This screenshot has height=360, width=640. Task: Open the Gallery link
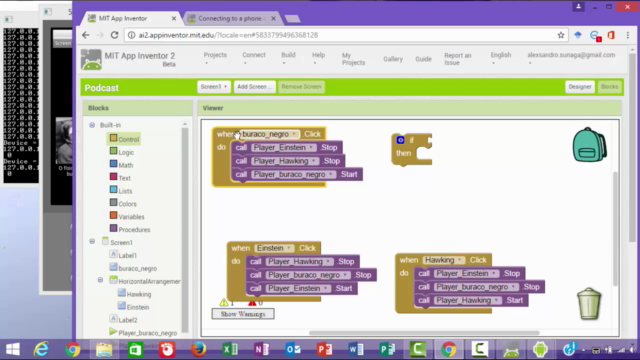393,59
